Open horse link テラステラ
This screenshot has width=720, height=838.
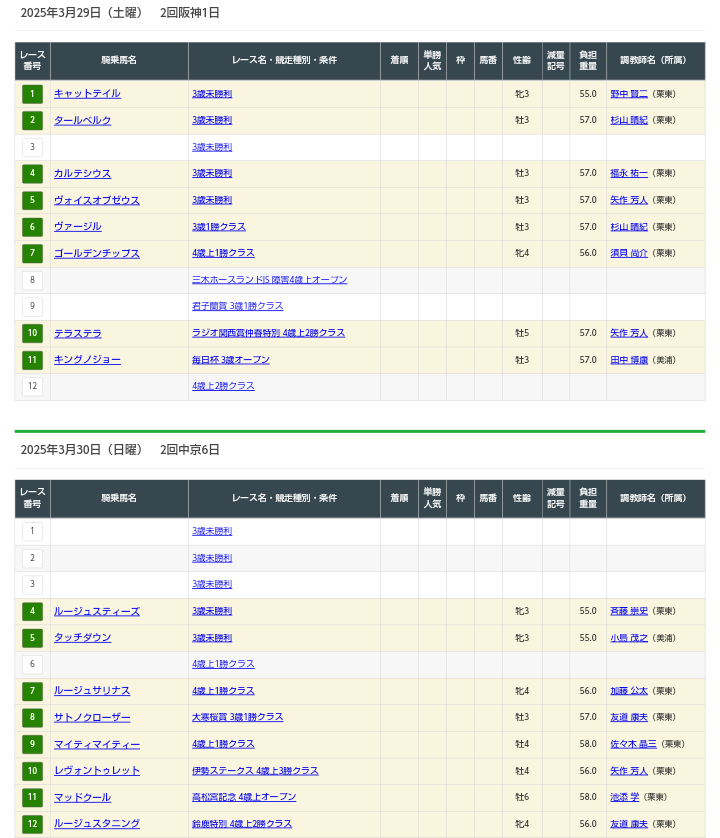(78, 333)
